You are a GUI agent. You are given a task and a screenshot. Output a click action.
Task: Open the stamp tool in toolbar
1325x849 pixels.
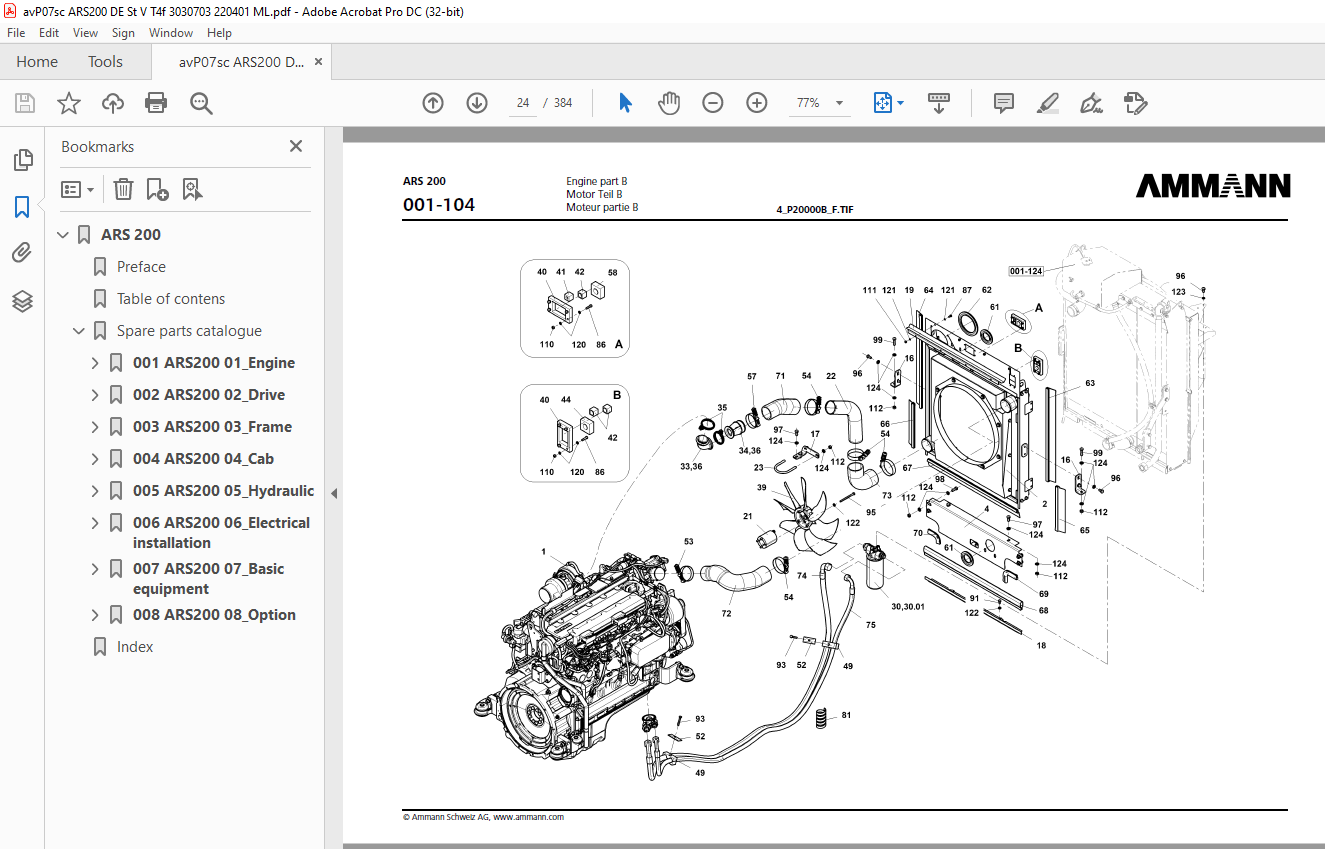point(1135,103)
